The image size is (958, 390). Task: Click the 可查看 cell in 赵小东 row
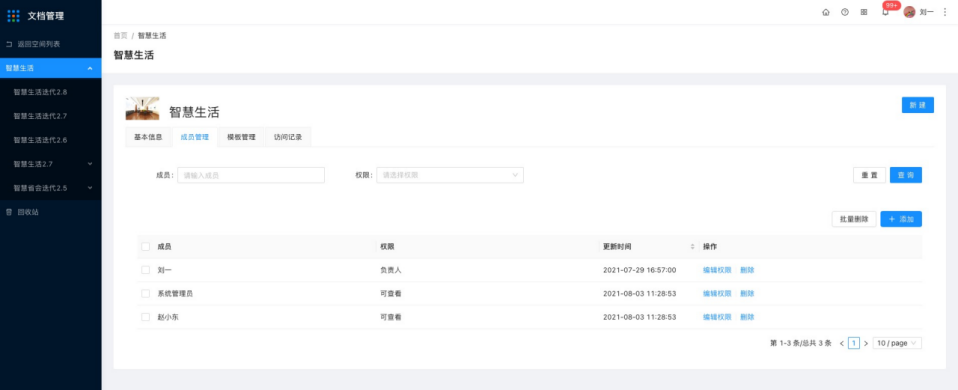click(390, 317)
